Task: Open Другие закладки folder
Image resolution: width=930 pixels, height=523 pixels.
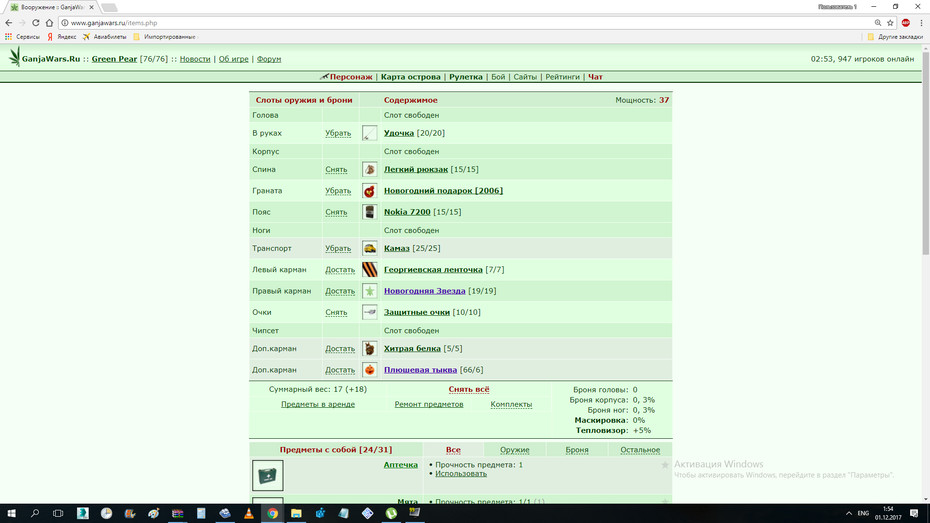Action: coord(895,37)
